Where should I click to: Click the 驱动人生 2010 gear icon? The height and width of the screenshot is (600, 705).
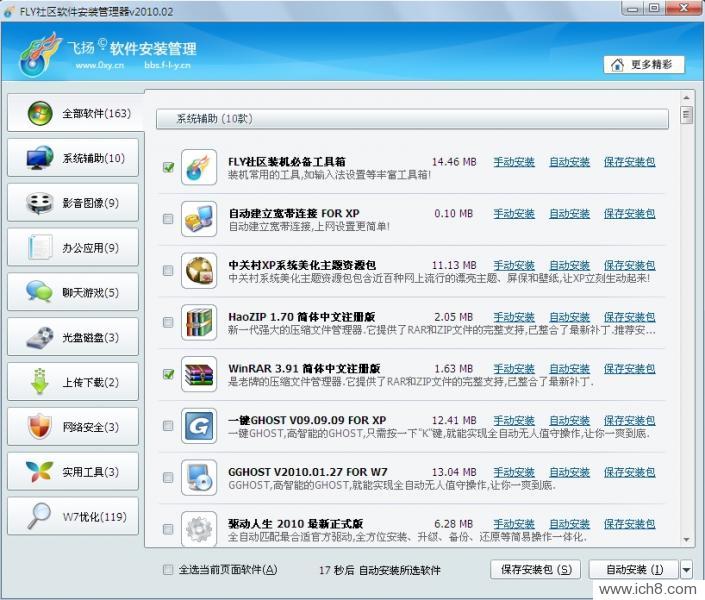[199, 529]
